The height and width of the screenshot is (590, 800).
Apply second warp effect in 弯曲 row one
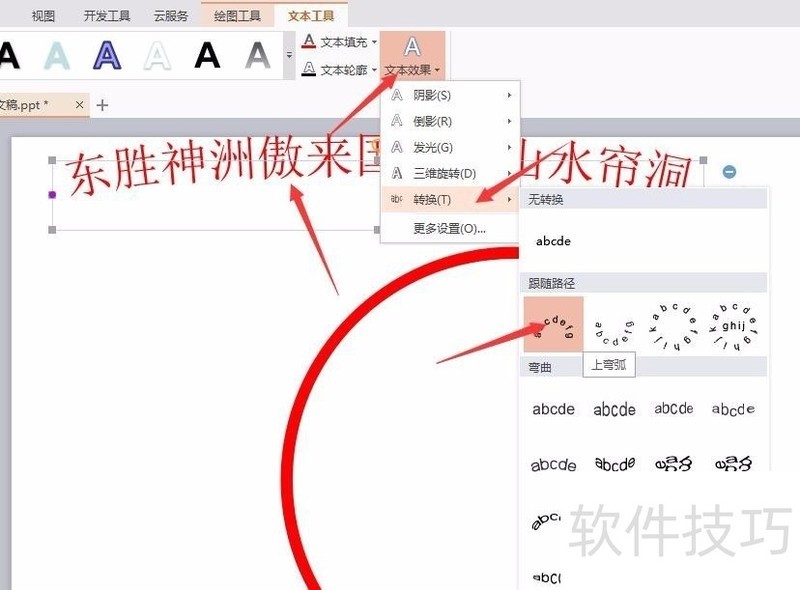tap(614, 409)
